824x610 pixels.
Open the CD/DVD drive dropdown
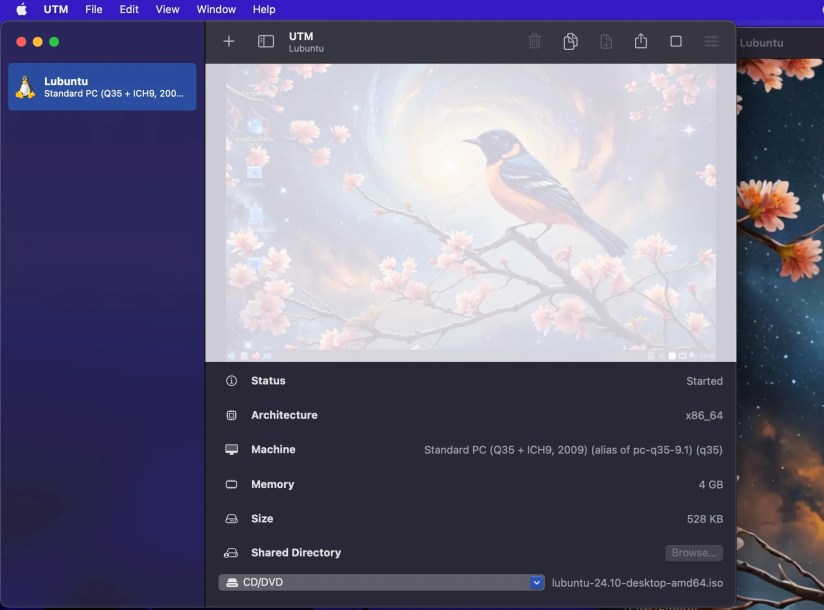[x=382, y=582]
